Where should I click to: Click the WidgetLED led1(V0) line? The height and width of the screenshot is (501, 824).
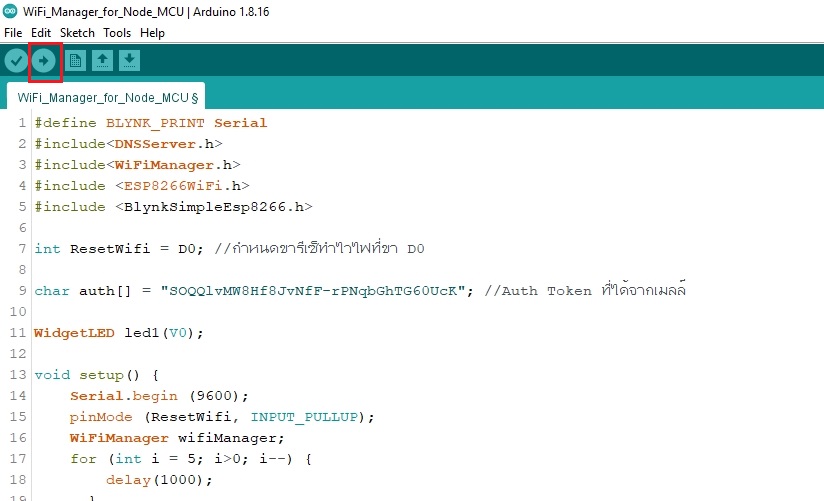point(118,333)
